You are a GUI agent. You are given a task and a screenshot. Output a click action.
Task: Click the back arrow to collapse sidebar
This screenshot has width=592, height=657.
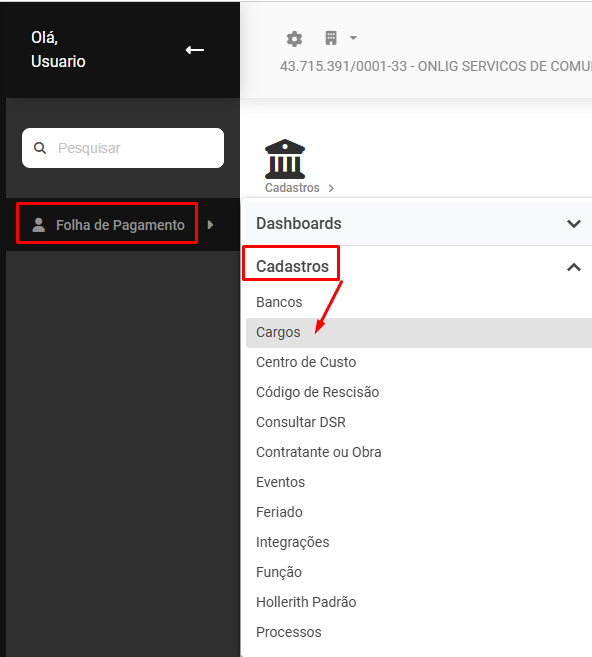195,50
